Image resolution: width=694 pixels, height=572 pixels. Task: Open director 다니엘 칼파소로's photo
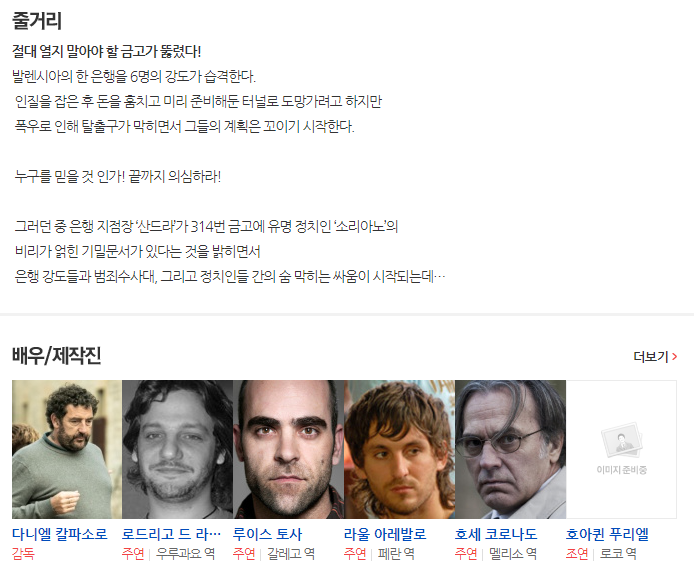click(67, 449)
